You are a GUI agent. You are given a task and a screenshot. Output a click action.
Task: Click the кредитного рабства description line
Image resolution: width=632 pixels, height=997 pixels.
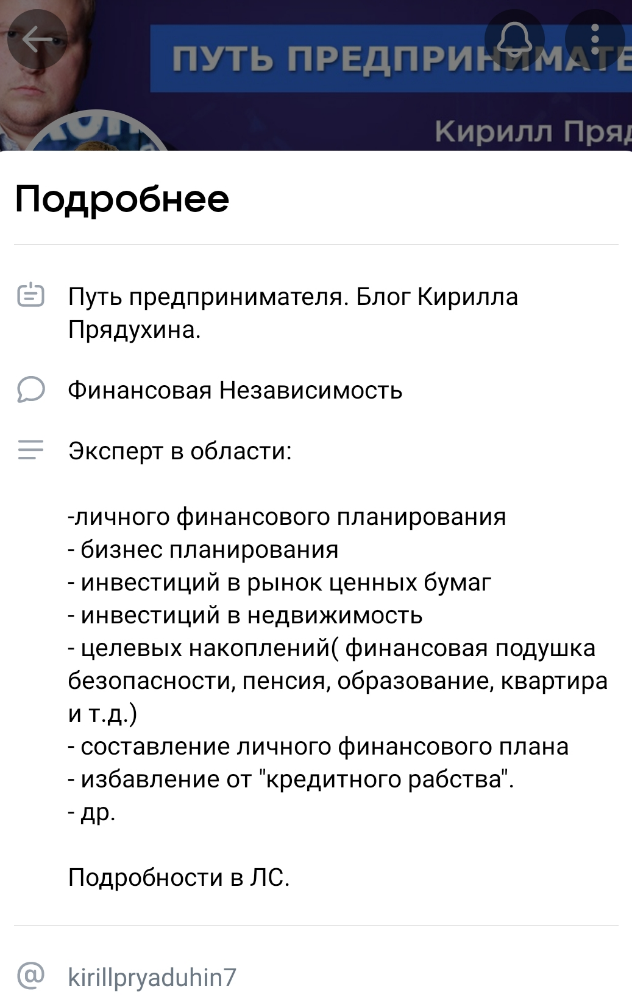291,779
